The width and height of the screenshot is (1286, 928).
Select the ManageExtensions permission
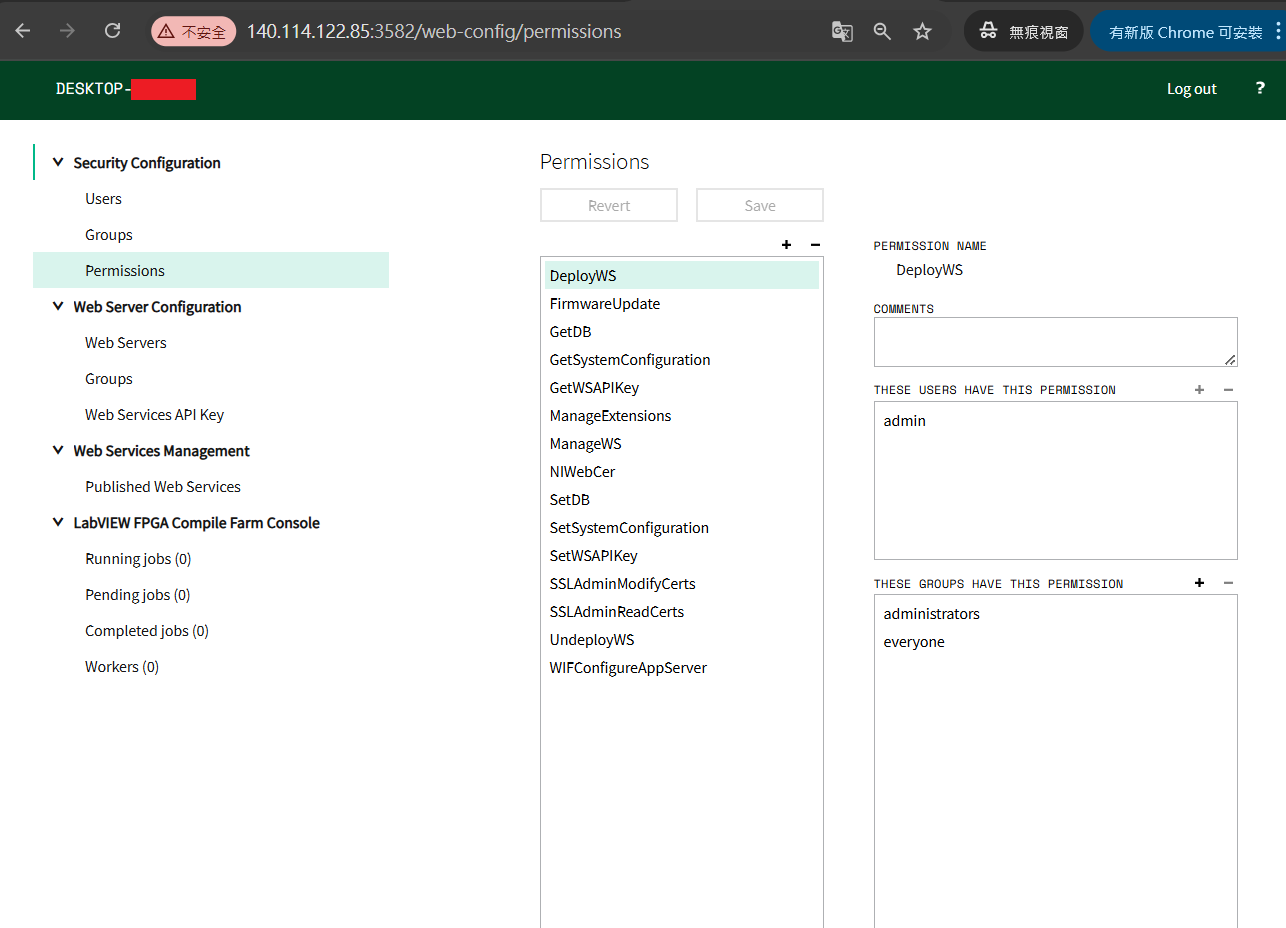pyautogui.click(x=682, y=416)
